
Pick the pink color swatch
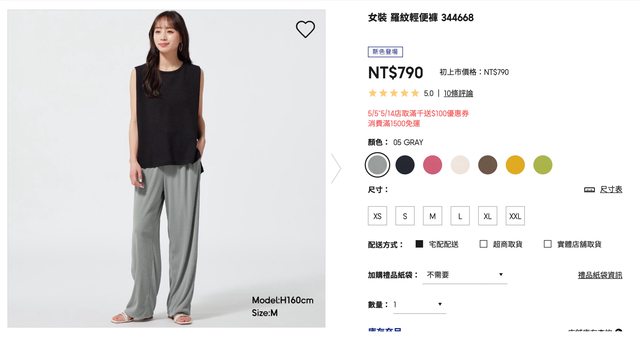[x=432, y=165]
